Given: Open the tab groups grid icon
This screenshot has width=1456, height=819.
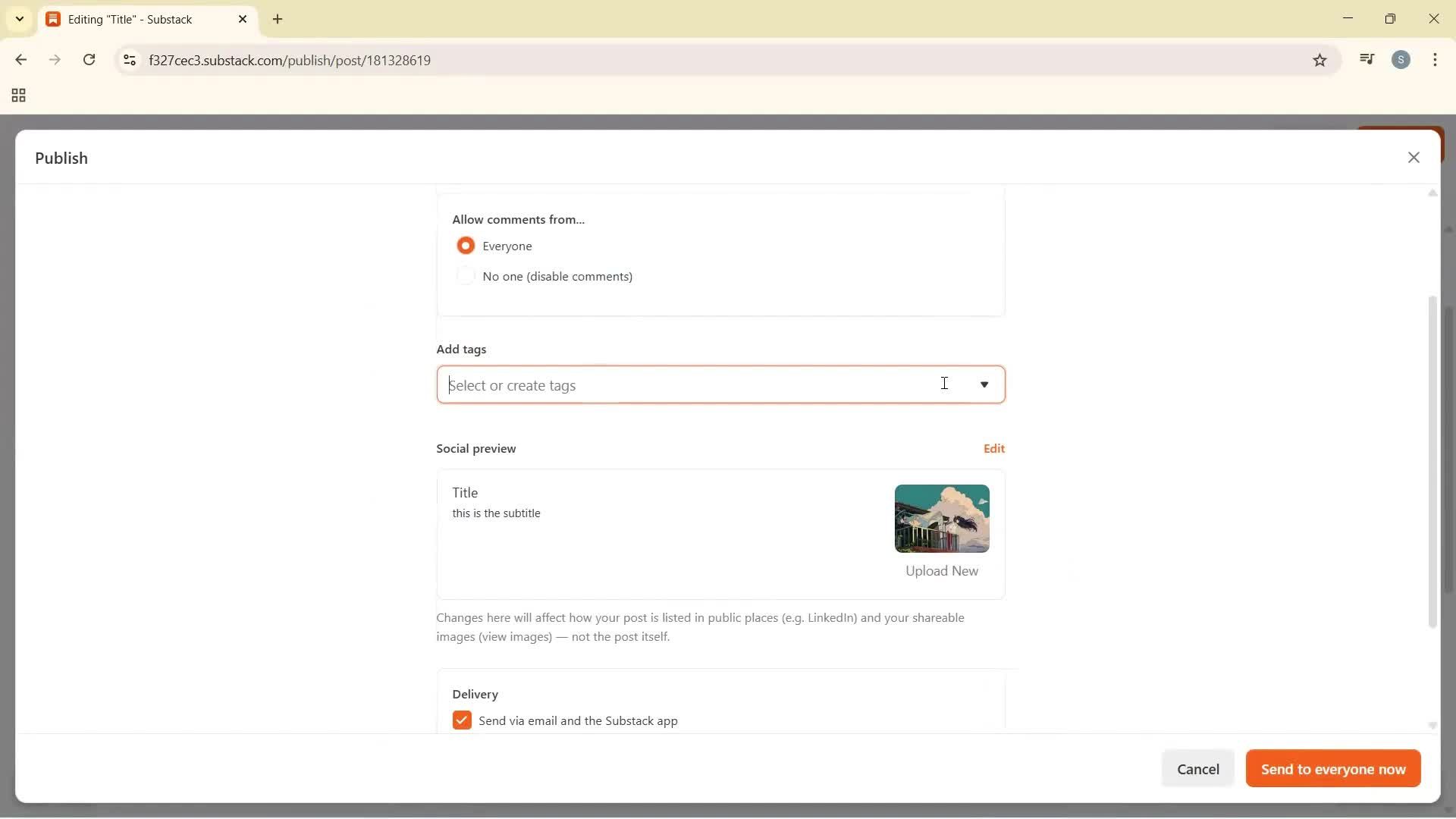Looking at the screenshot, I should [x=17, y=95].
